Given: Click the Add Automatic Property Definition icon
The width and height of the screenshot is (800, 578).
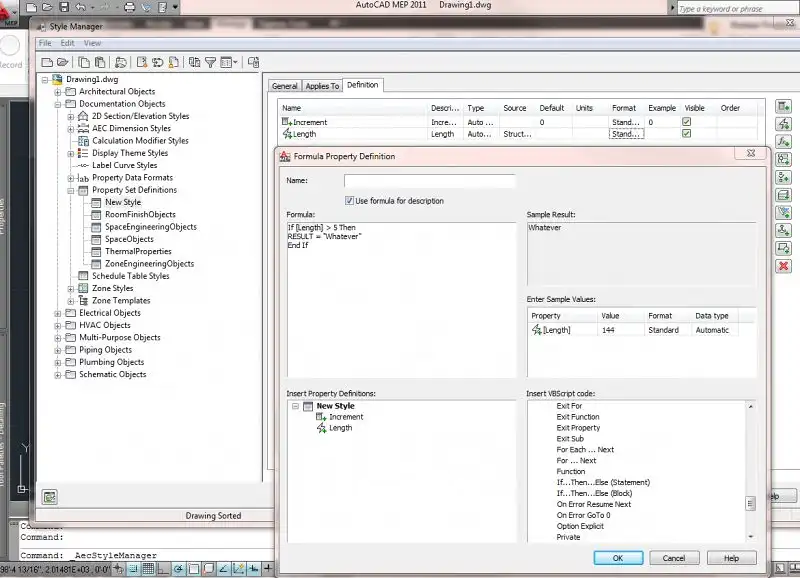Looking at the screenshot, I should coord(783,124).
